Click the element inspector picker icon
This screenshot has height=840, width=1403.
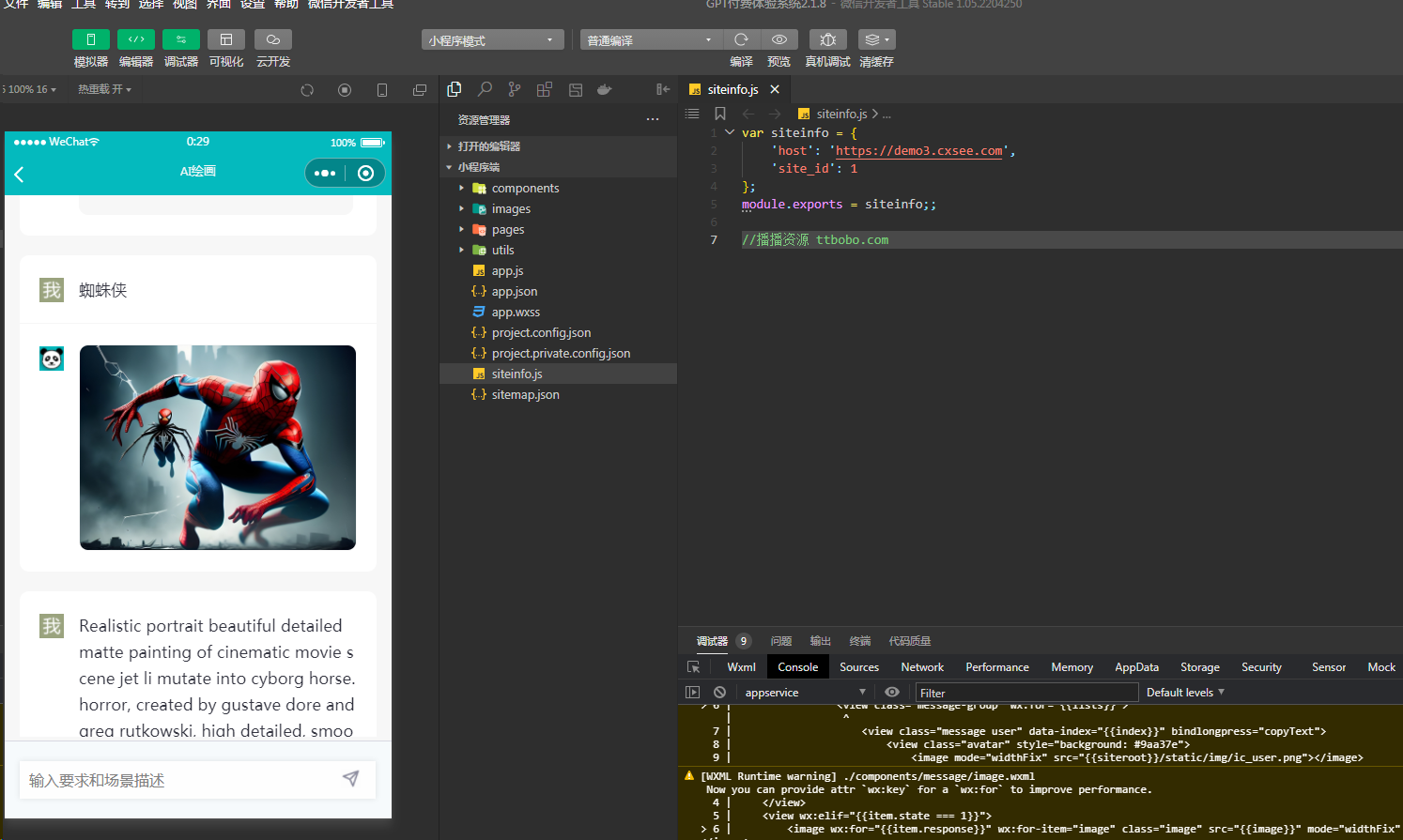(694, 667)
